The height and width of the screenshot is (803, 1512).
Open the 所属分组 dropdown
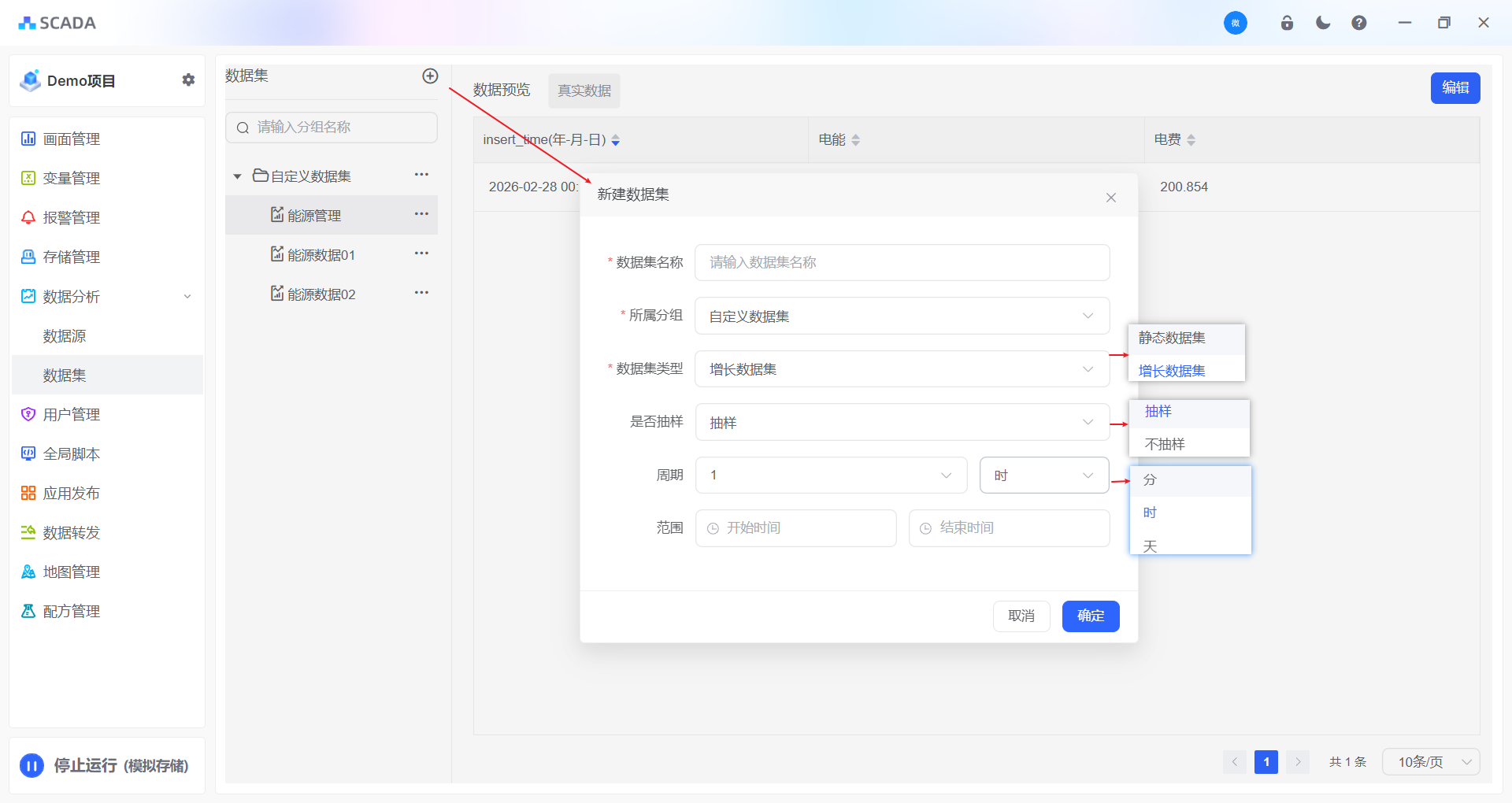click(902, 316)
